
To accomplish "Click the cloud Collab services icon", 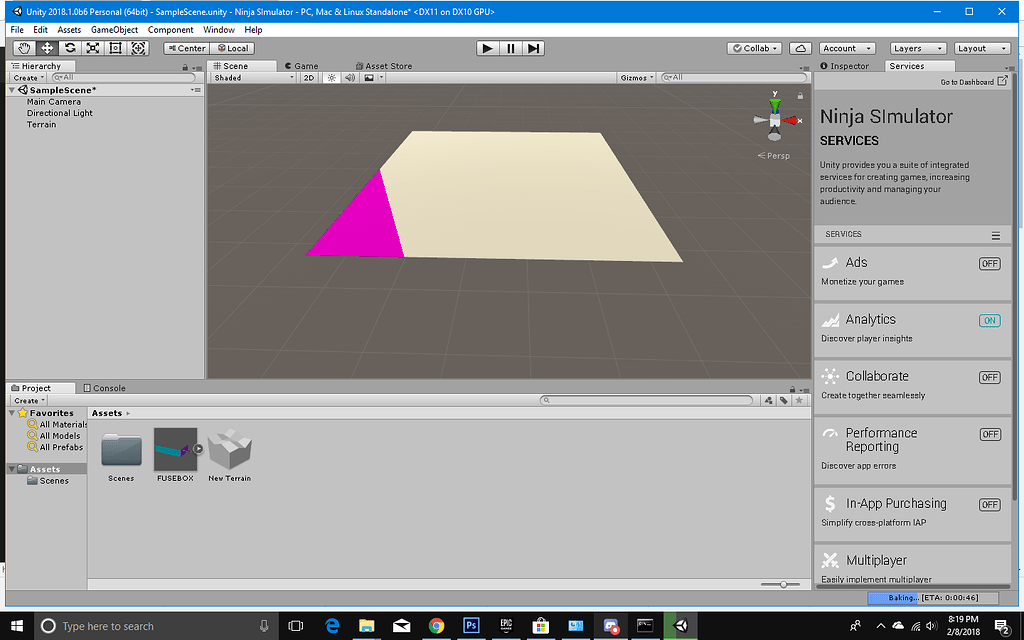I will tap(801, 47).
